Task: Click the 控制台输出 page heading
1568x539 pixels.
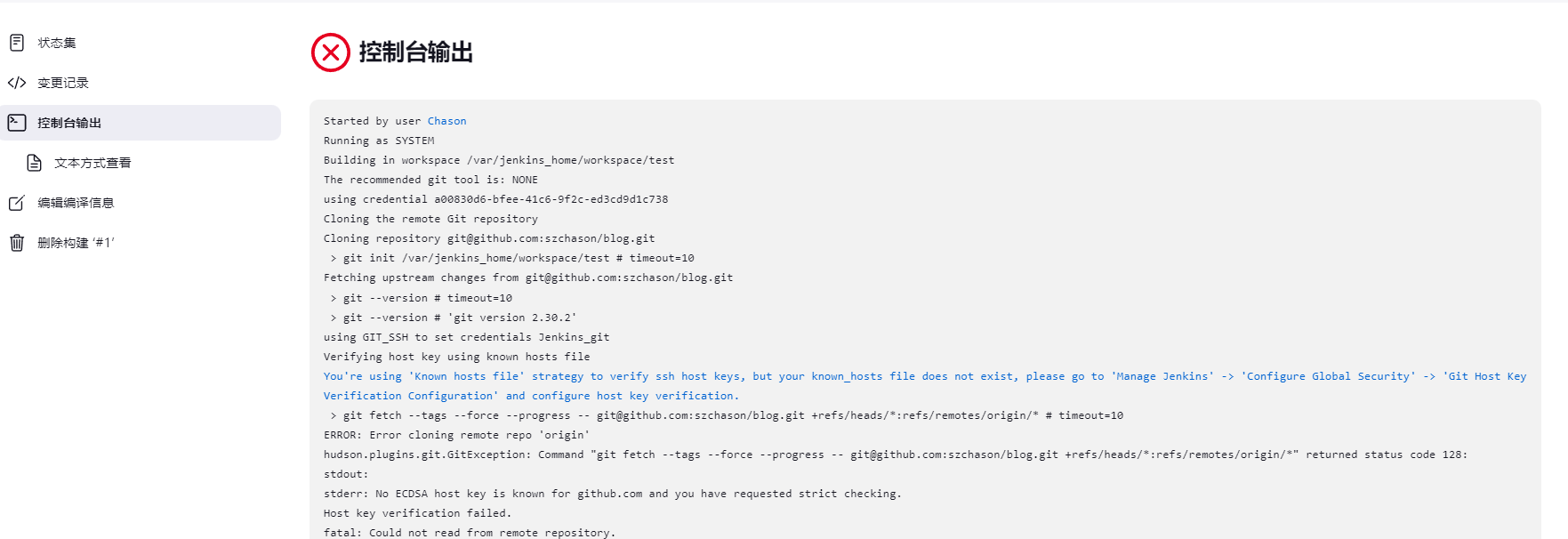Action: click(x=415, y=52)
